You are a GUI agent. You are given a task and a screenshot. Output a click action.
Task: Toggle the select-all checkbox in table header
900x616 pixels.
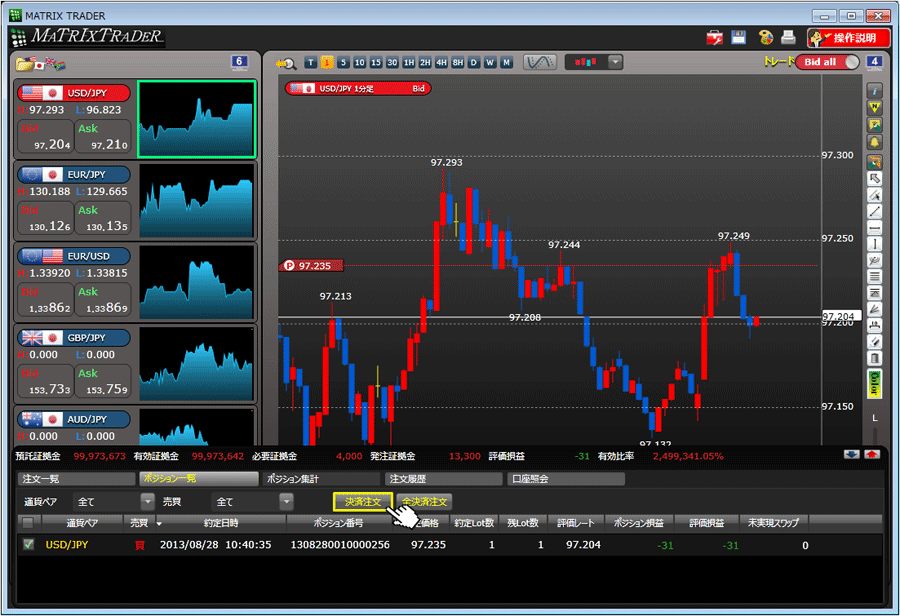(x=28, y=522)
